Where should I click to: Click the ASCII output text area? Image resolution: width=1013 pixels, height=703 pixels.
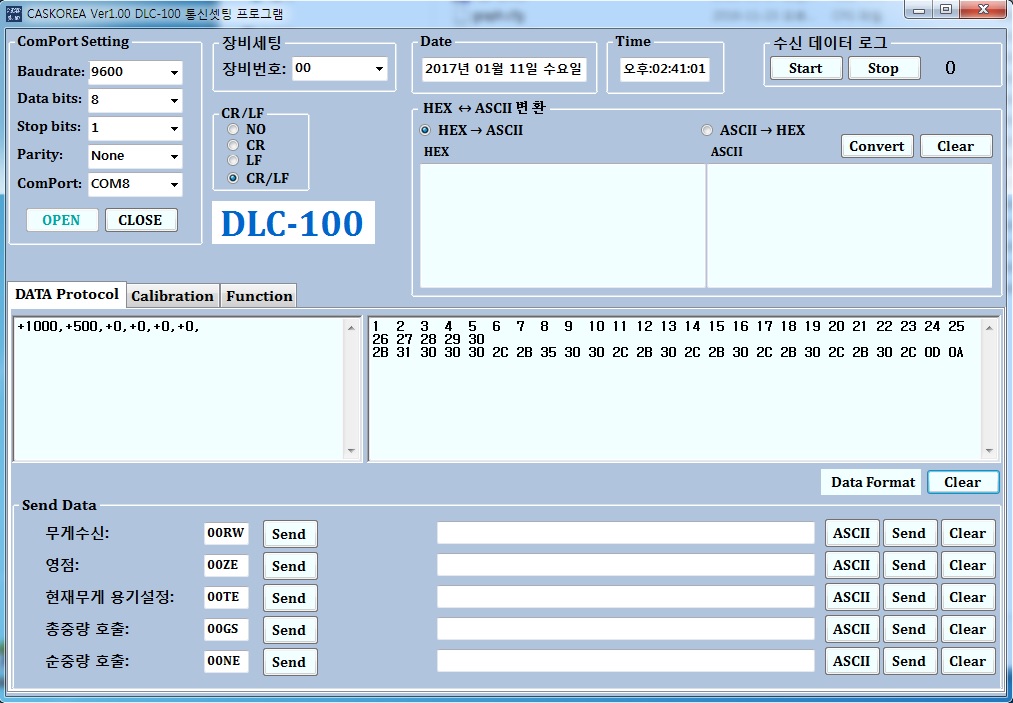coord(850,226)
